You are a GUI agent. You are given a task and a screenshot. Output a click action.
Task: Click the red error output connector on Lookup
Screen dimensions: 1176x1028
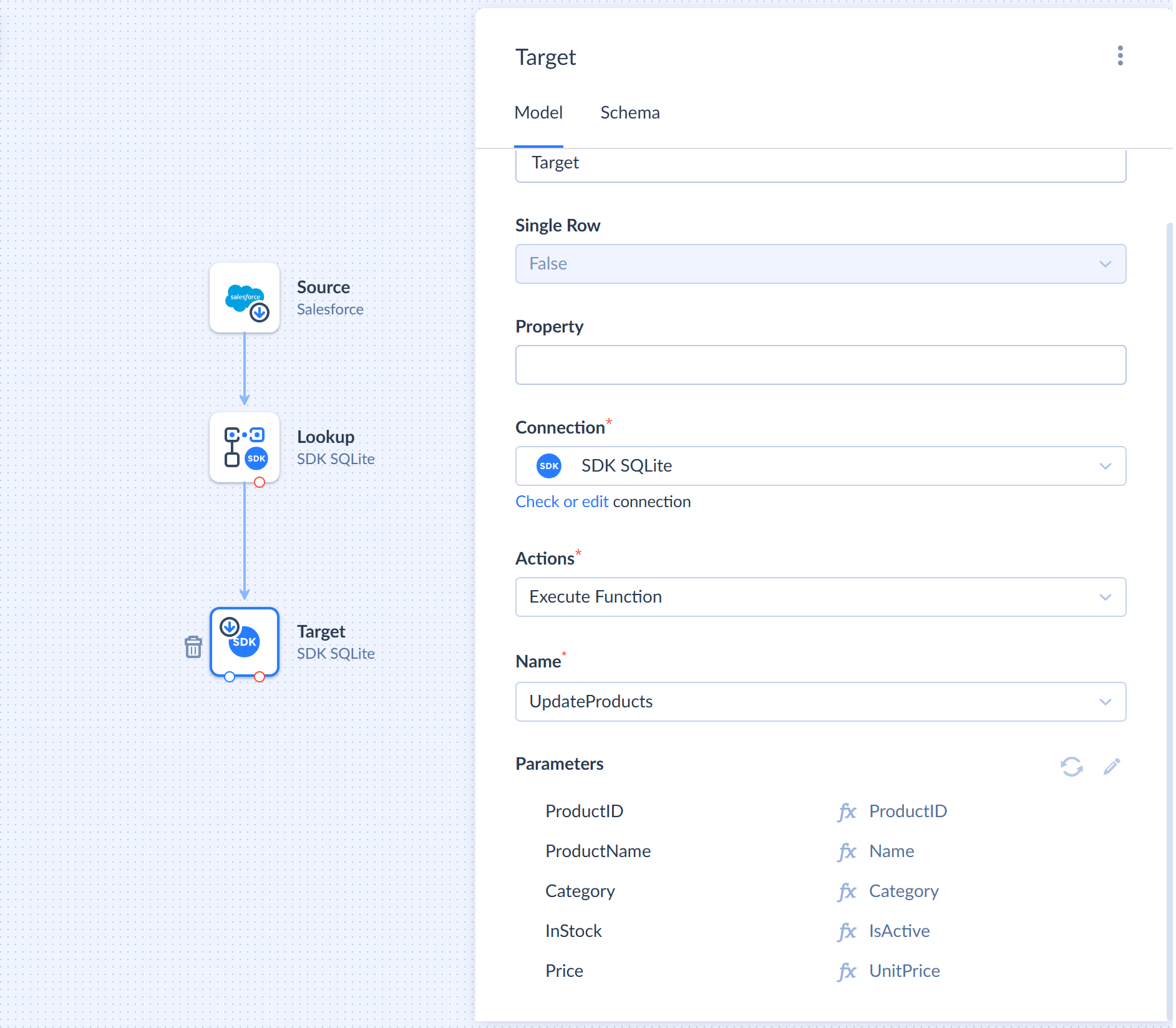click(x=260, y=482)
